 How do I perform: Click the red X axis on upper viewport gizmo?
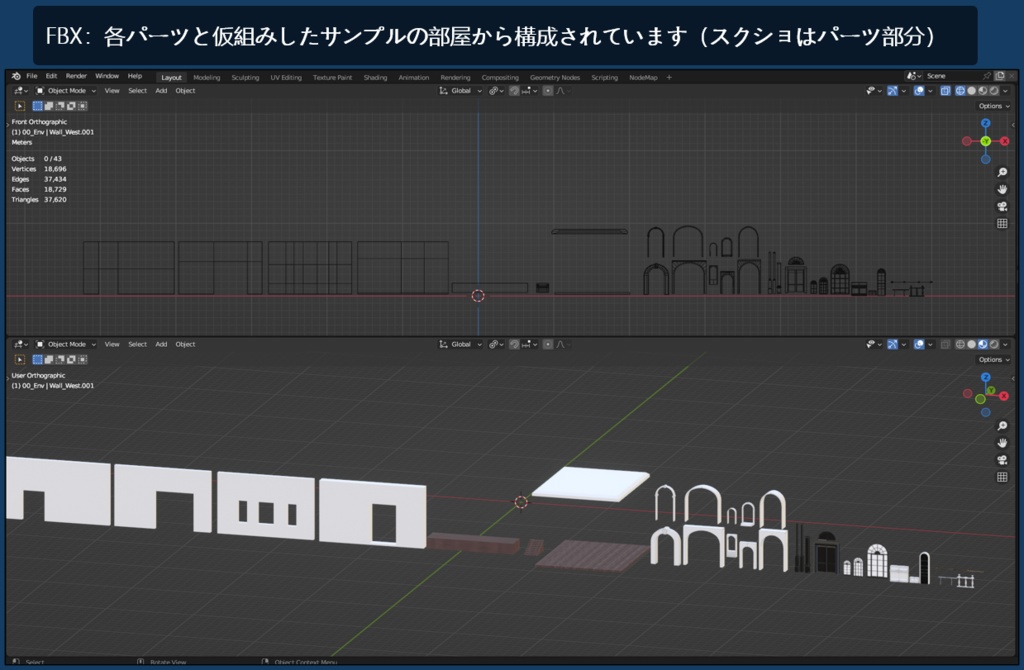(x=1004, y=141)
